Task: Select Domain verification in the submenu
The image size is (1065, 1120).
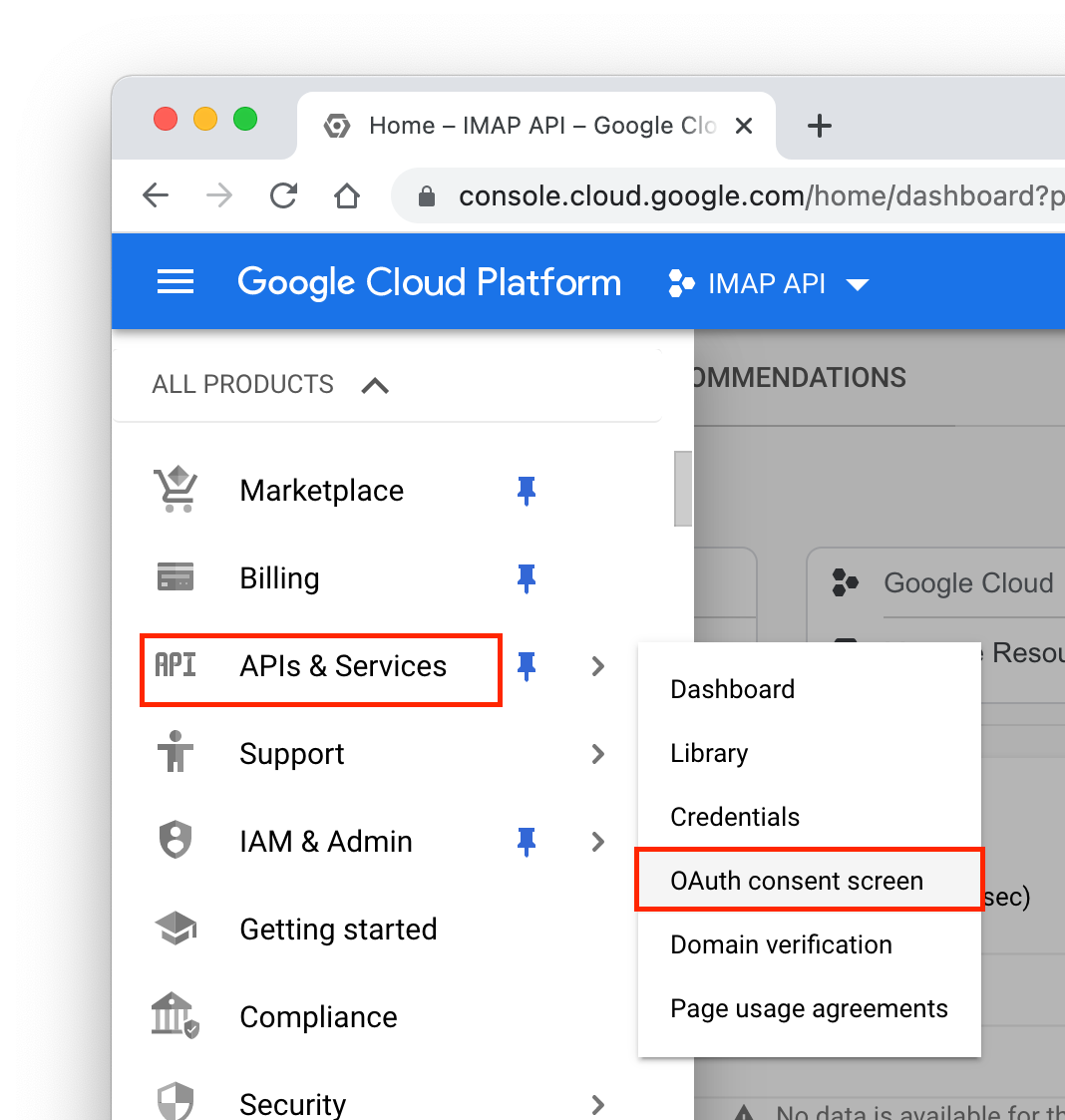Action: [x=810, y=944]
